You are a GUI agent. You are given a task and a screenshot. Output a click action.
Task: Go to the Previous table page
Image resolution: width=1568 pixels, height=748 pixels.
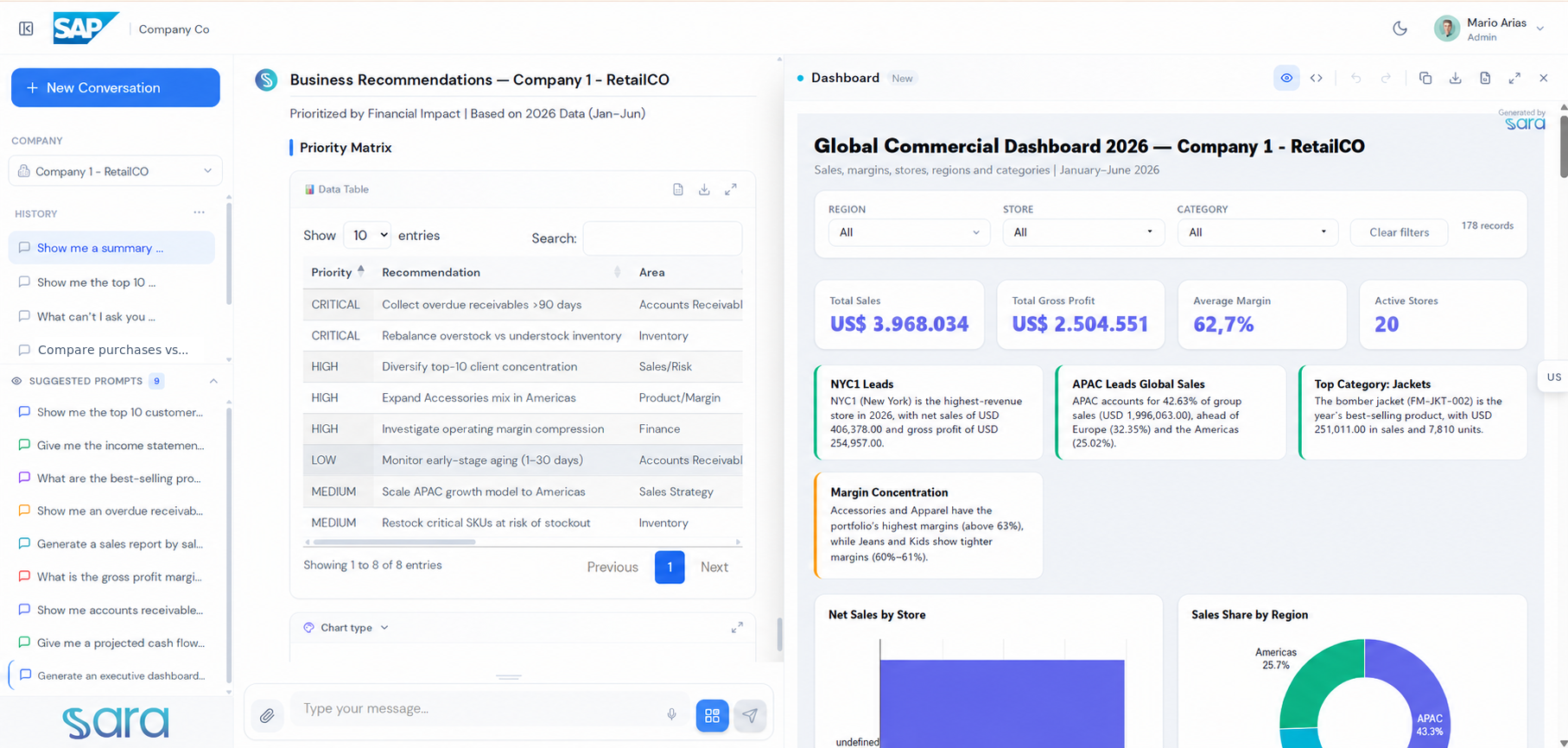click(x=613, y=567)
